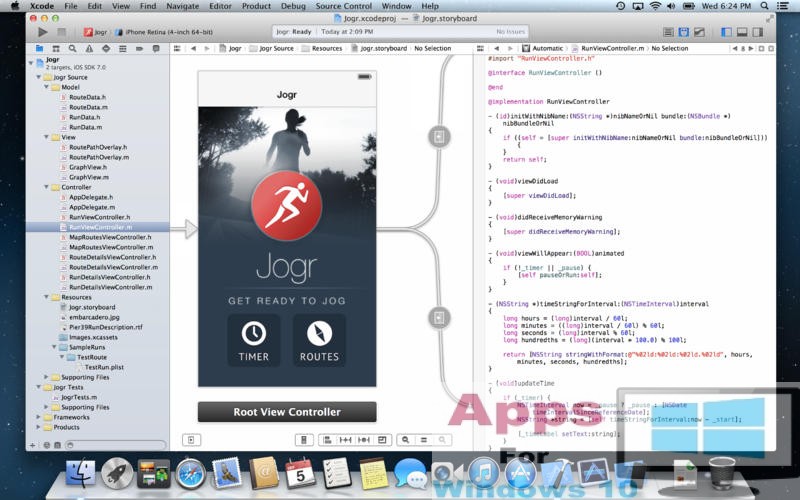
Task: Open the Navigate menu
Action: (x=182, y=6)
